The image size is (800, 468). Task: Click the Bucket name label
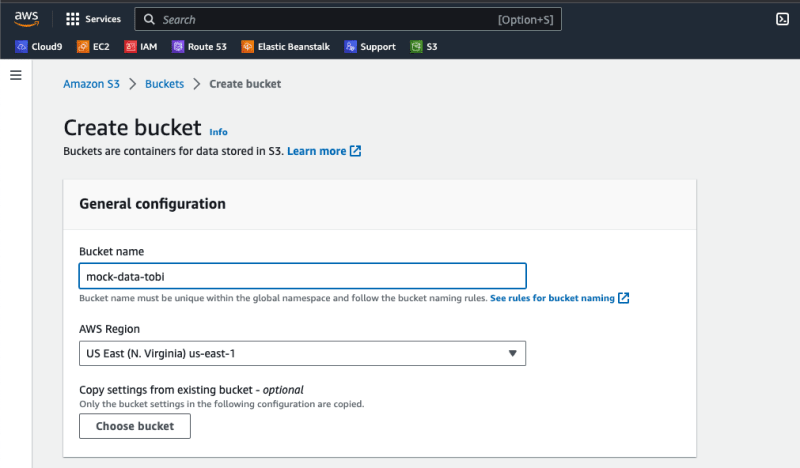tap(111, 251)
